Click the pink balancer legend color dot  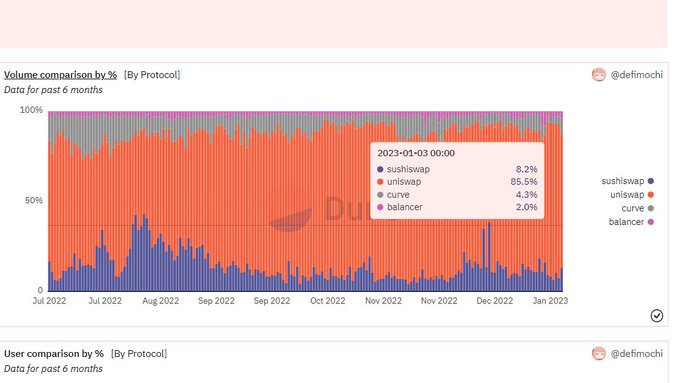(651, 222)
